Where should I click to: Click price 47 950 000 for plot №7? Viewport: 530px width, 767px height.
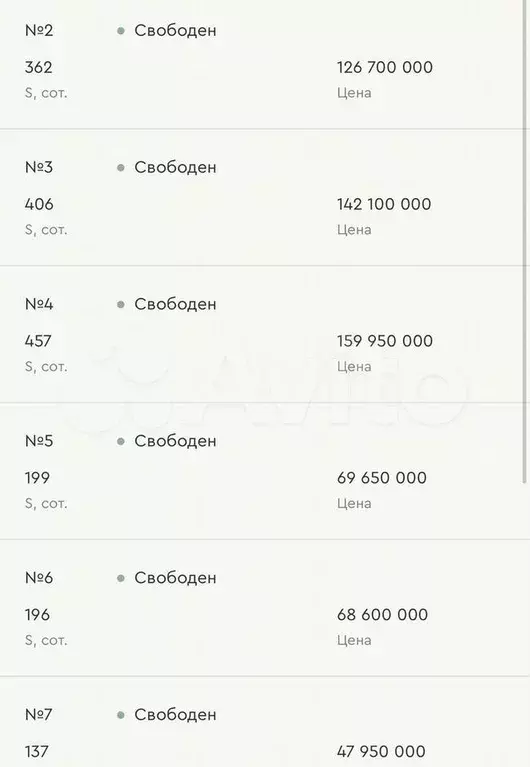tap(381, 751)
